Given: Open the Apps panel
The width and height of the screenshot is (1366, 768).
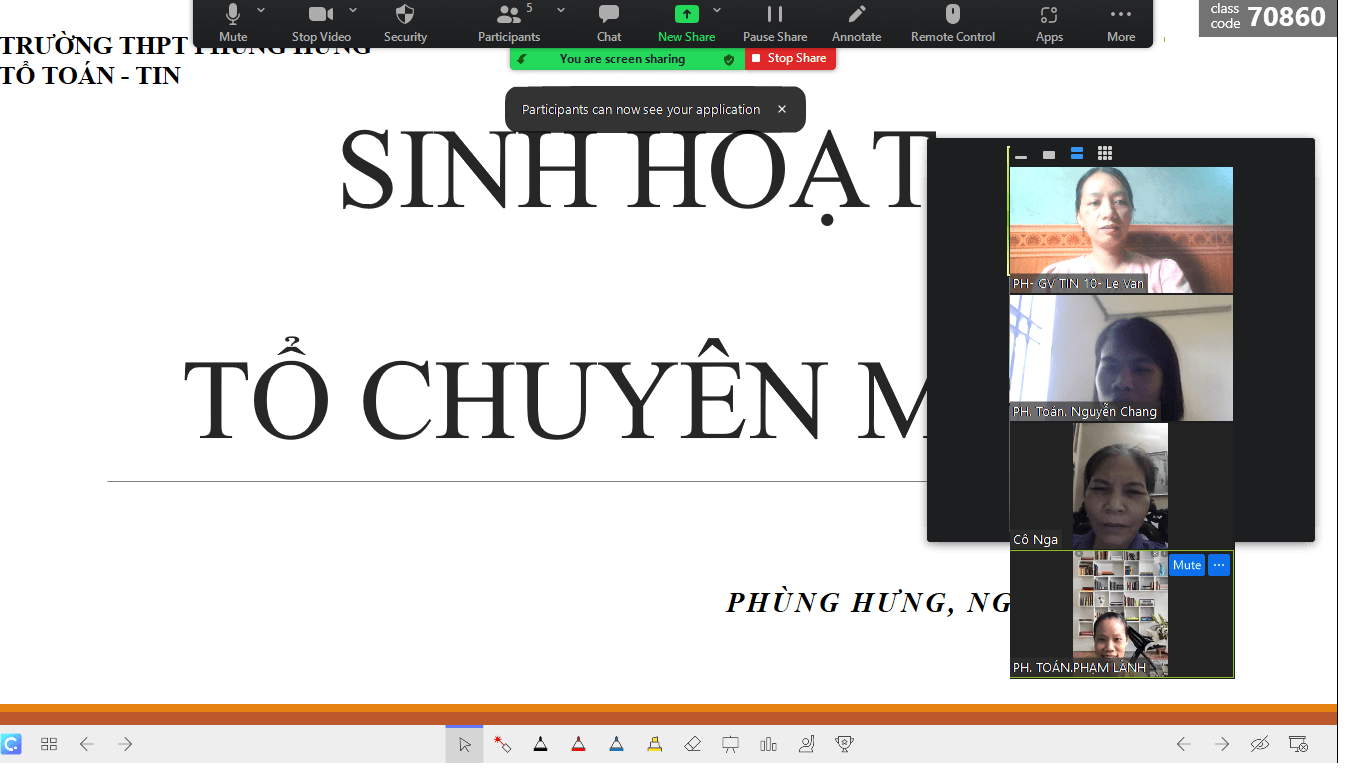Looking at the screenshot, I should click(x=1049, y=23).
